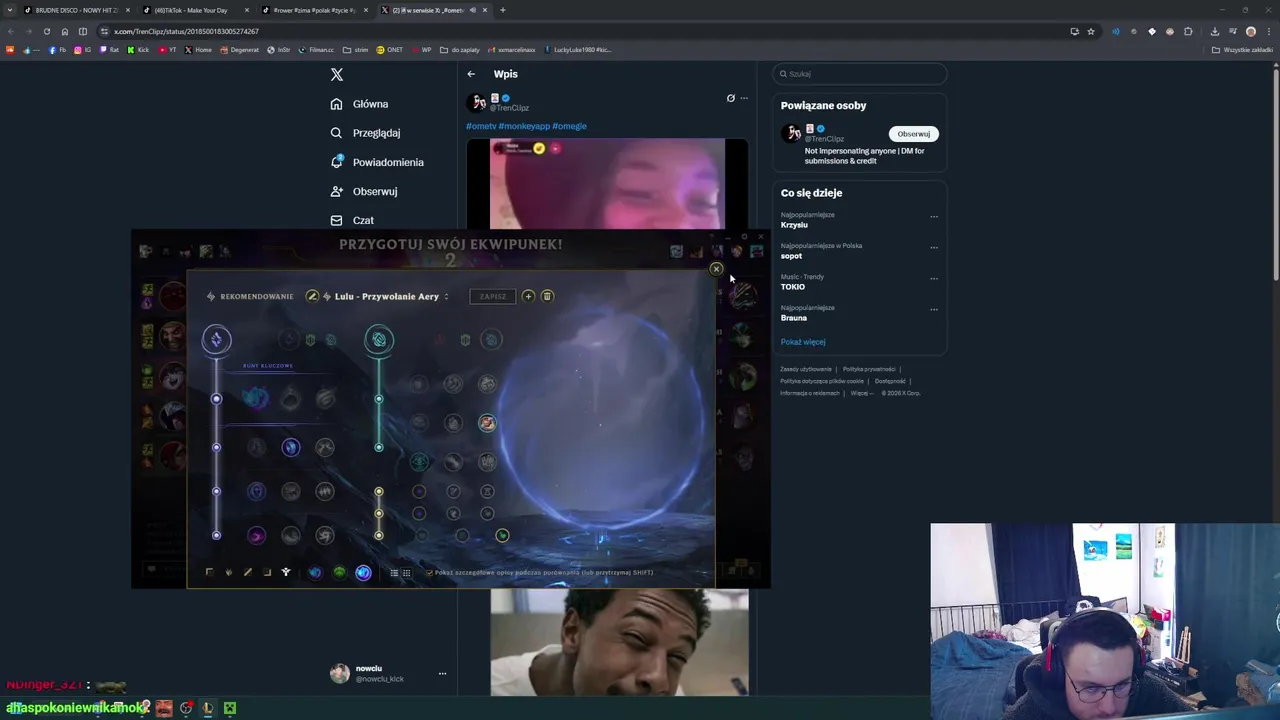The height and width of the screenshot is (720, 1280).
Task: Open Wszystkie zakładki folder
Action: click(x=1242, y=50)
